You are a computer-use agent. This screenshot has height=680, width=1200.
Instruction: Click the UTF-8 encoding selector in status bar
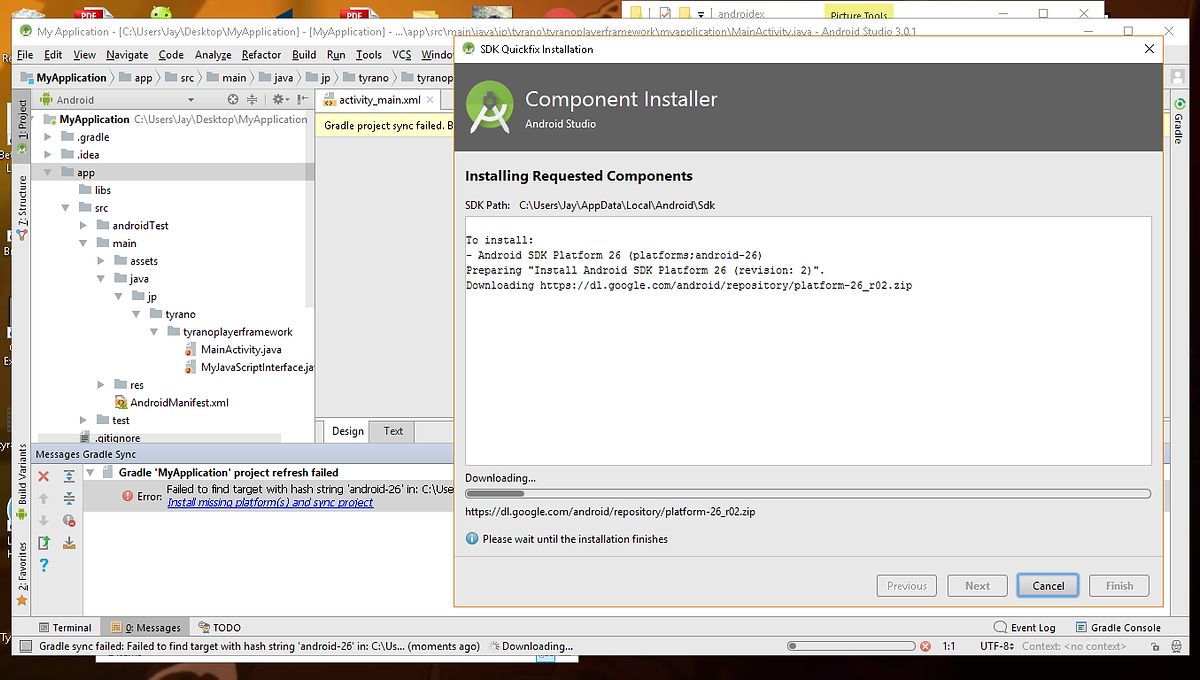click(x=997, y=646)
